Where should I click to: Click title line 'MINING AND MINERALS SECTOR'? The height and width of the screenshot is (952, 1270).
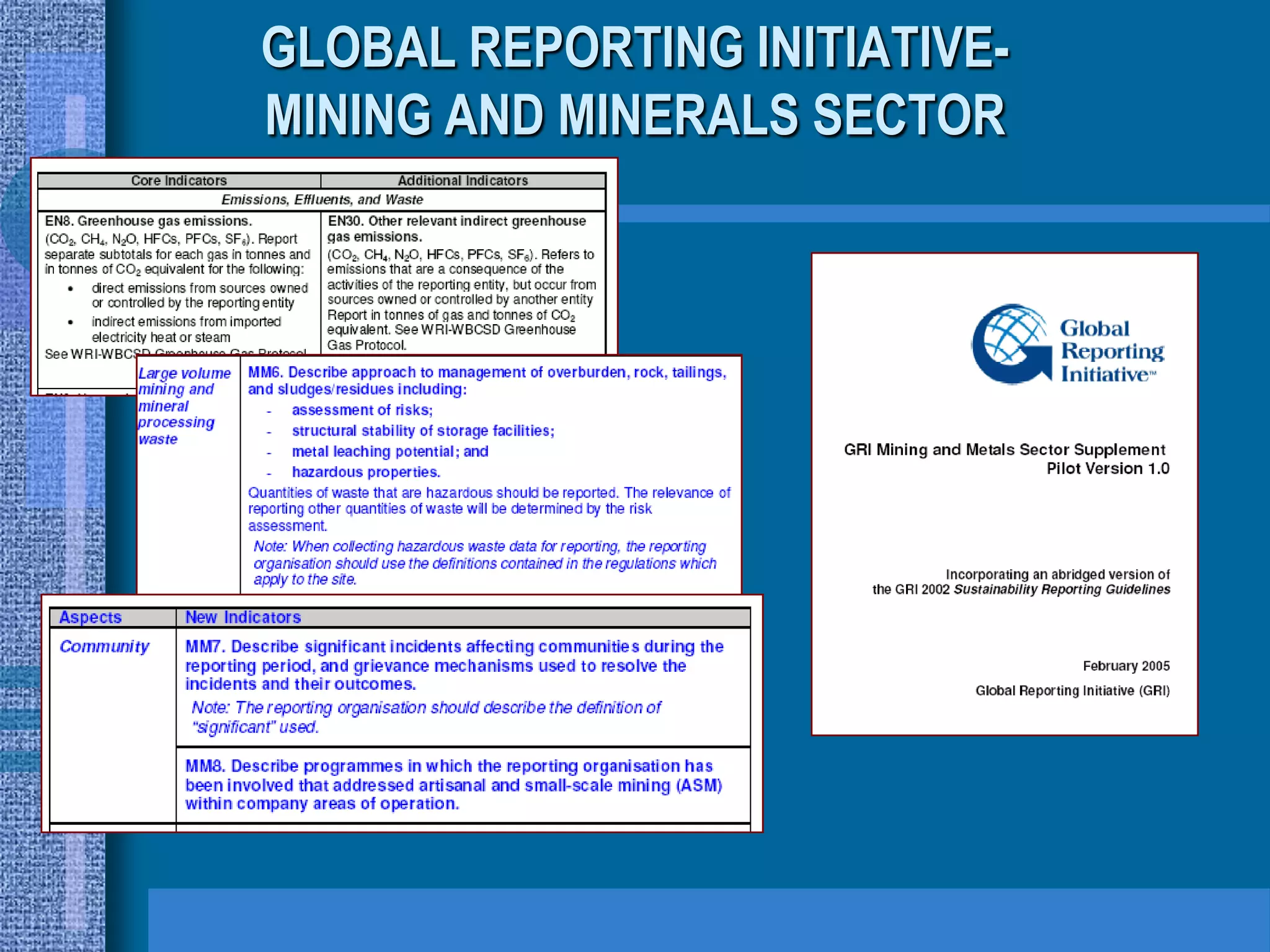click(x=635, y=115)
